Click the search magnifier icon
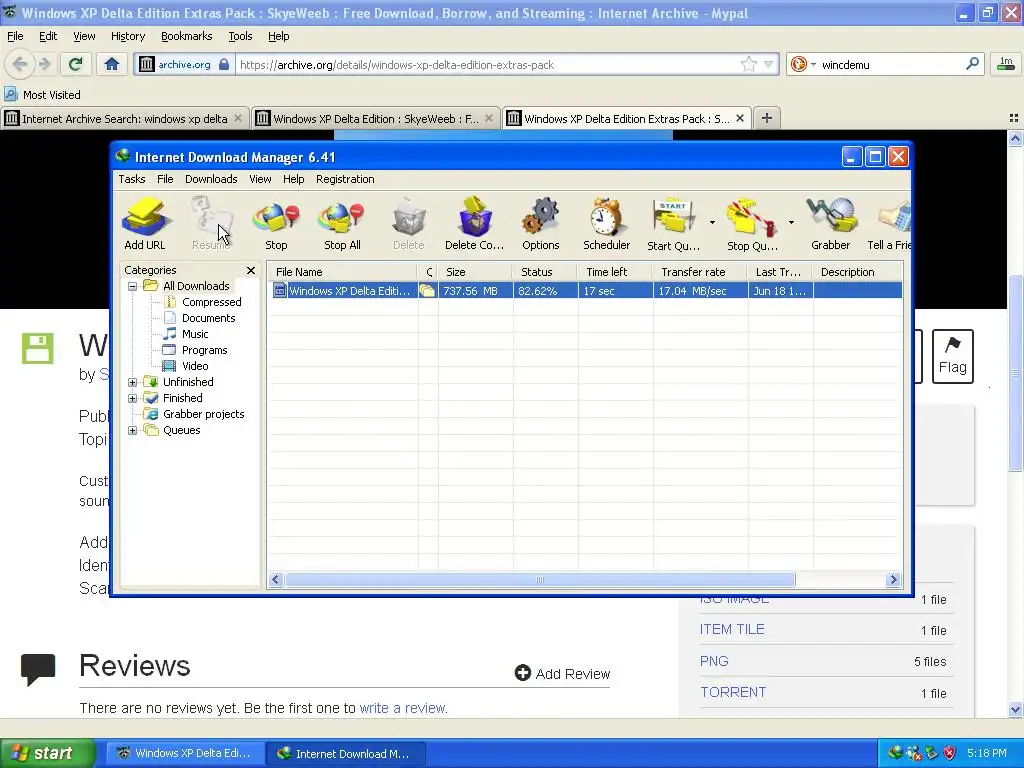 point(972,64)
